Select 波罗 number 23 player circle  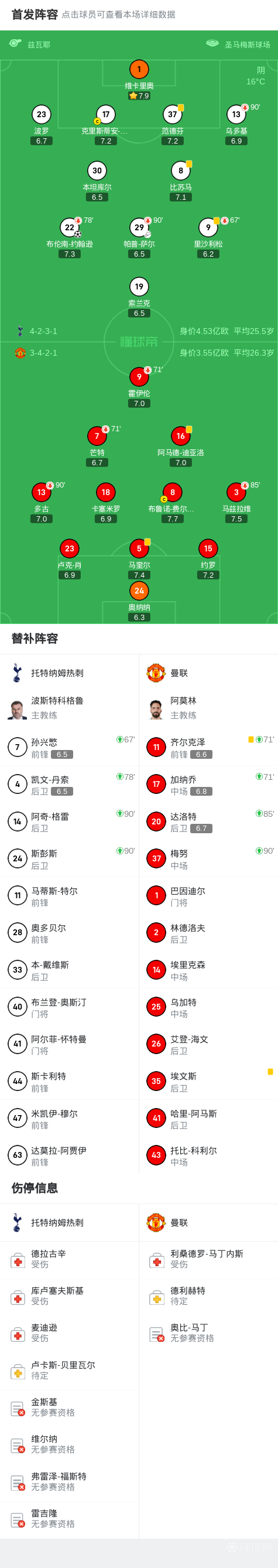[42, 114]
